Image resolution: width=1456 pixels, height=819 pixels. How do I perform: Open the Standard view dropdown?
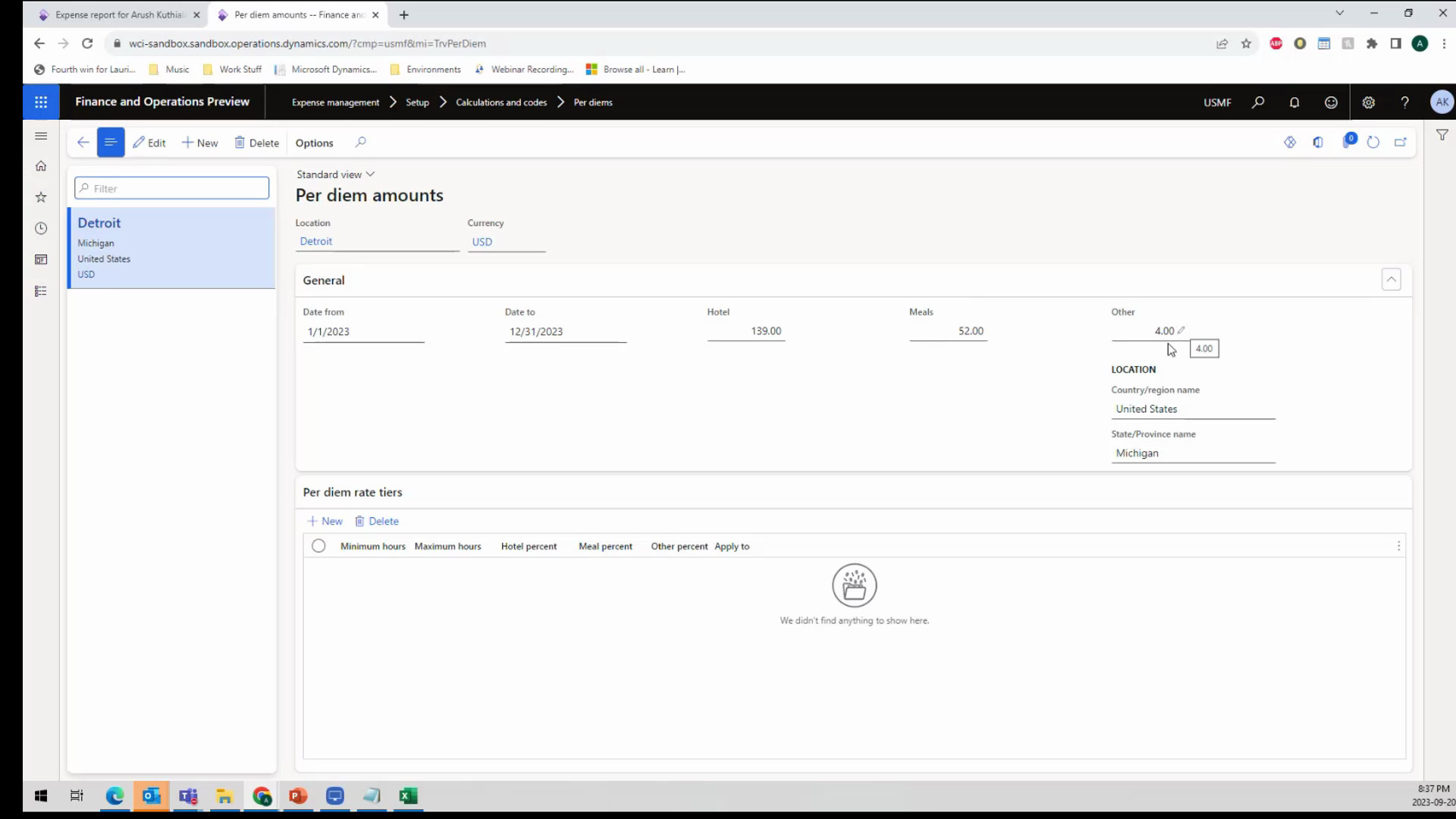(334, 174)
